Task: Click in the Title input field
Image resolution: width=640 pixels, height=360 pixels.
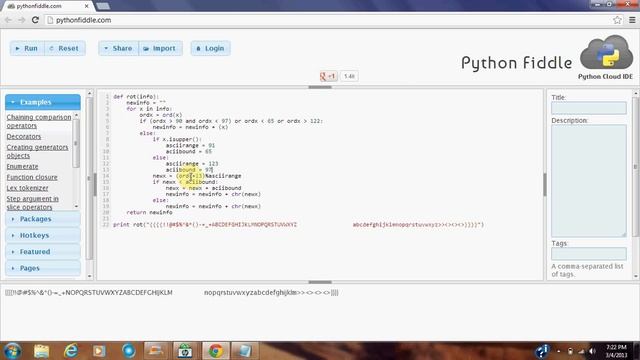Action: point(589,108)
